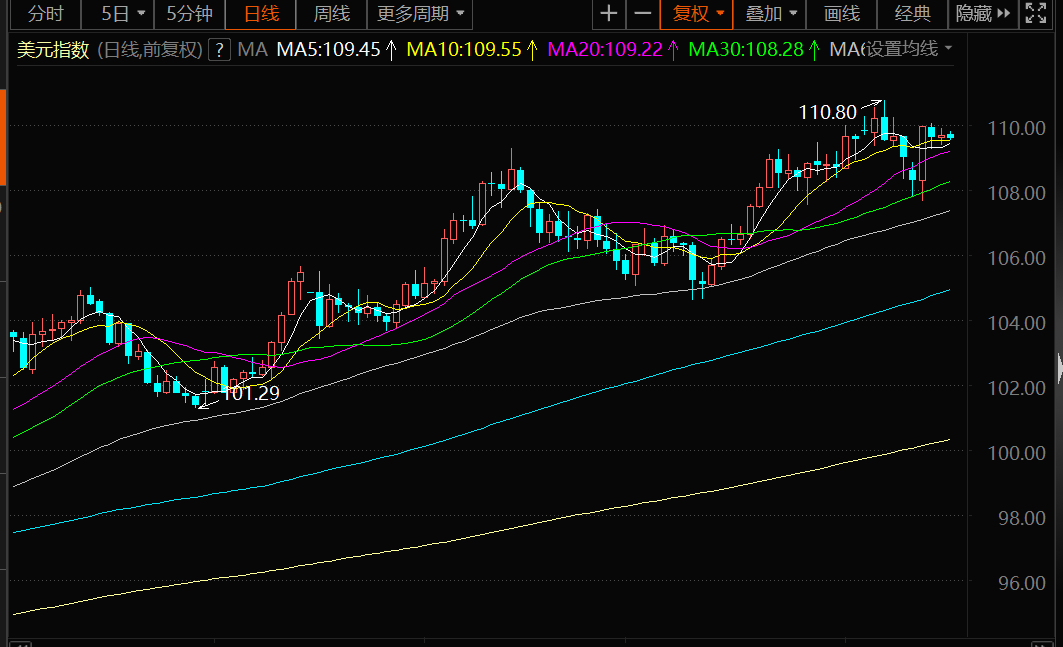1063x647 pixels.
Task: Click the plus zoom-in chart icon
Action: point(608,14)
